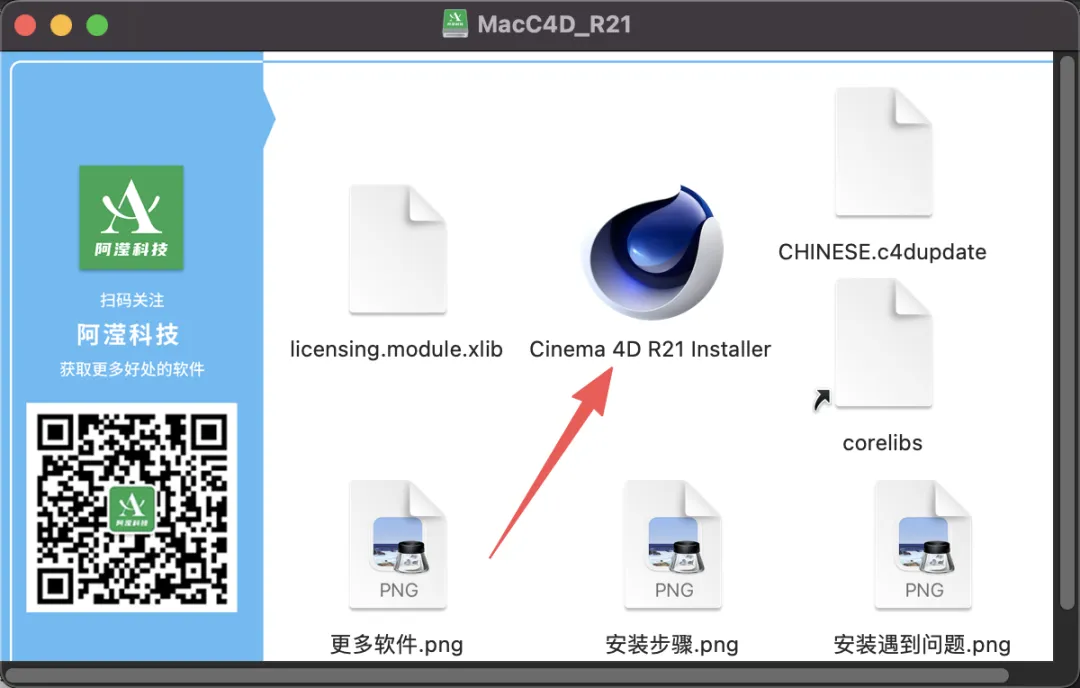Select the CHINESE.c4dupdate file icon
The image size is (1080, 688).
884,152
